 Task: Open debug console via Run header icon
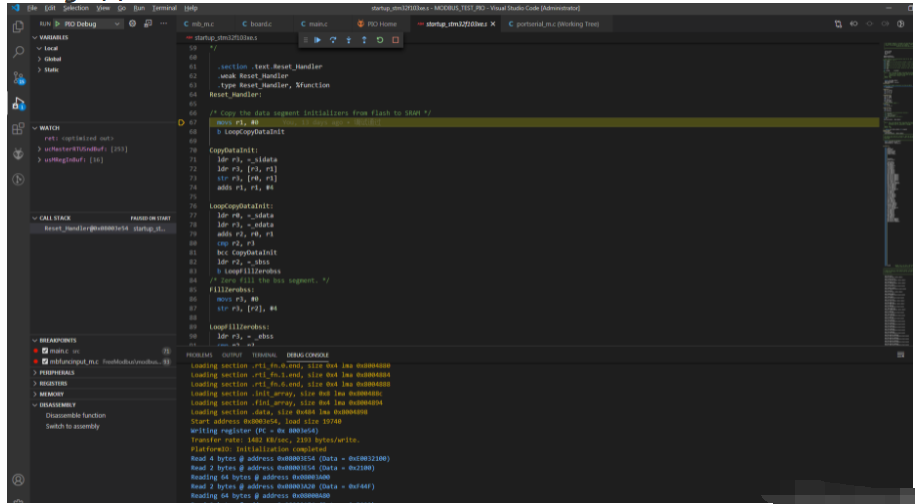pos(148,24)
